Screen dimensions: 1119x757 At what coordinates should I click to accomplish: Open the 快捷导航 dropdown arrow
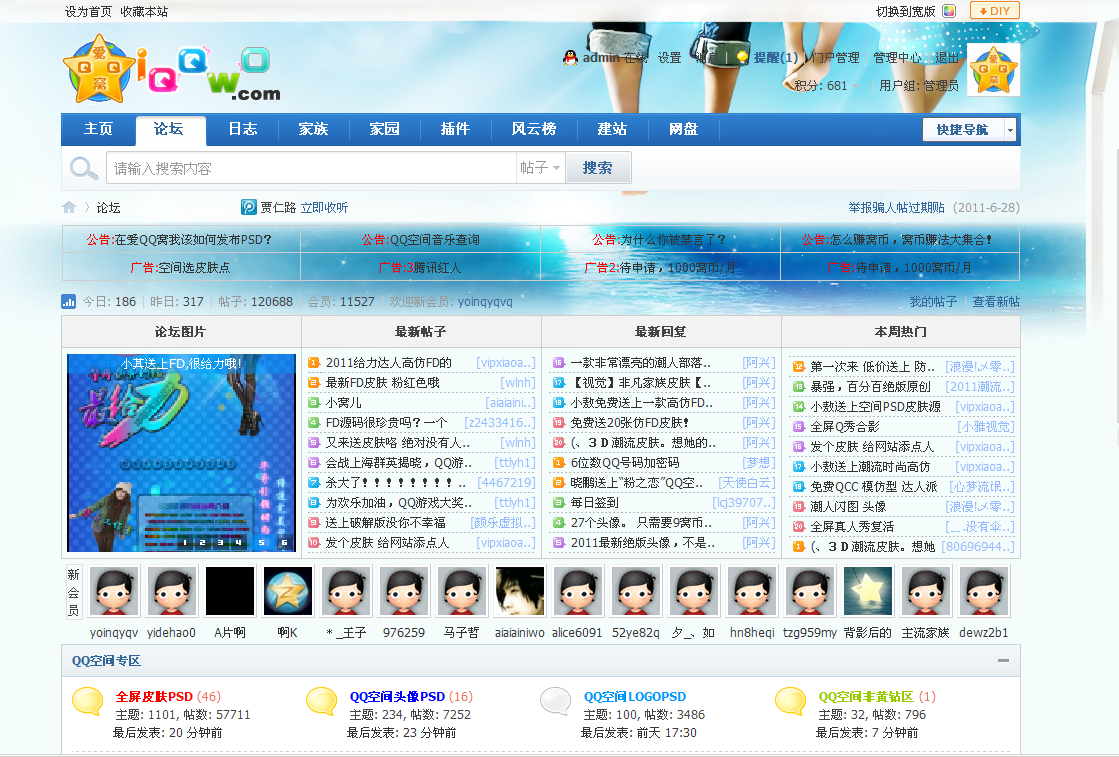(1010, 130)
